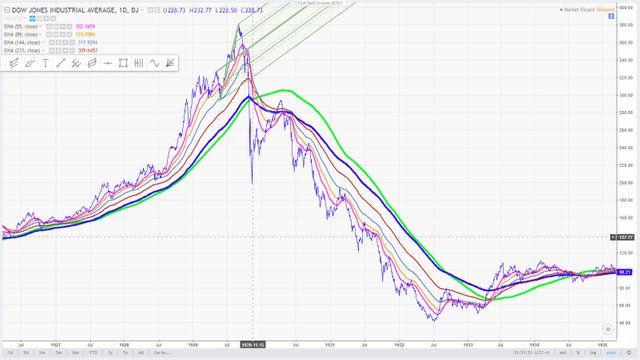The width and height of the screenshot is (640, 360).
Task: Click the blue last-price label on axis
Action: [x=624, y=272]
